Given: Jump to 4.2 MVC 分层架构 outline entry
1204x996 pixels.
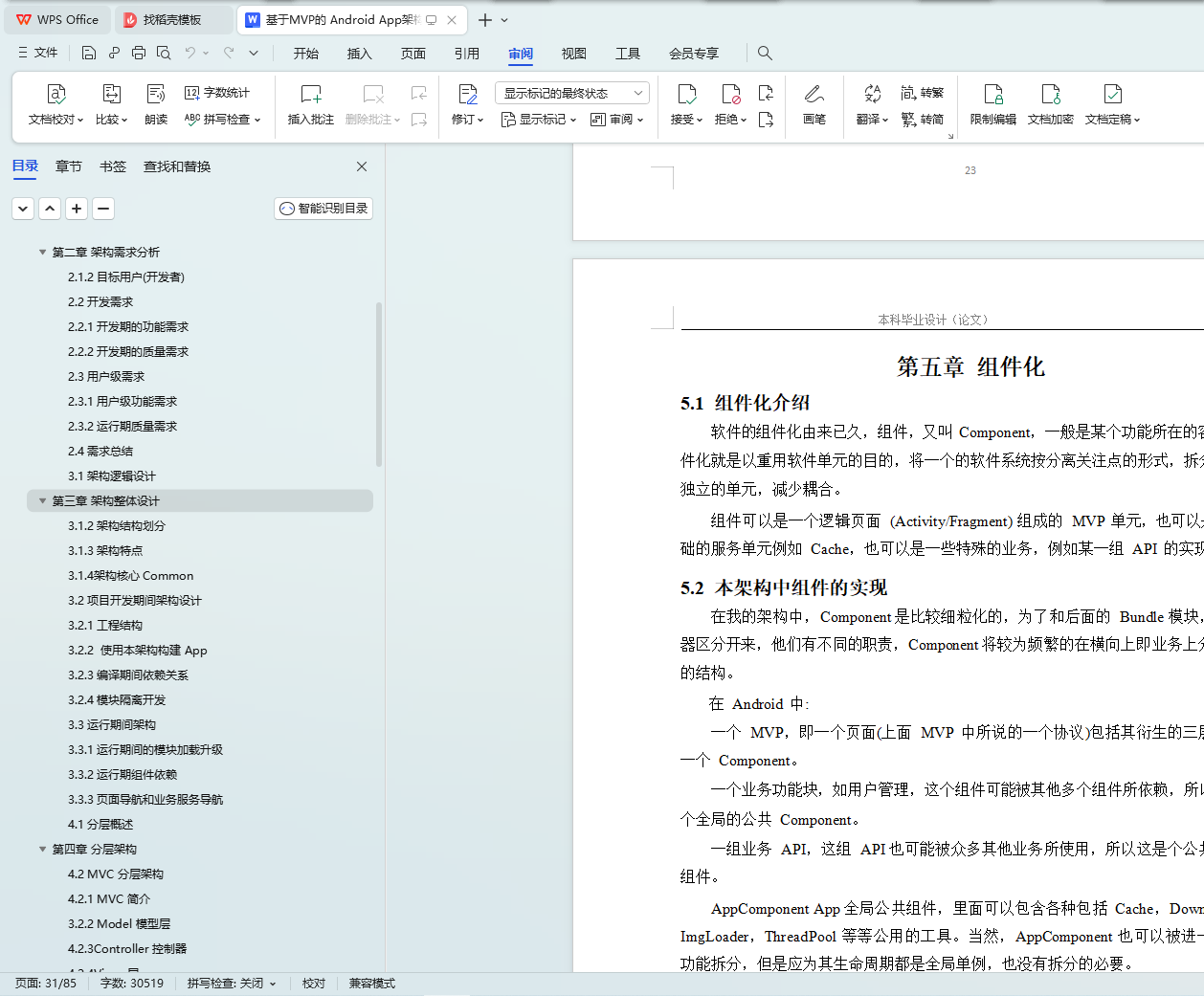Looking at the screenshot, I should [x=116, y=874].
